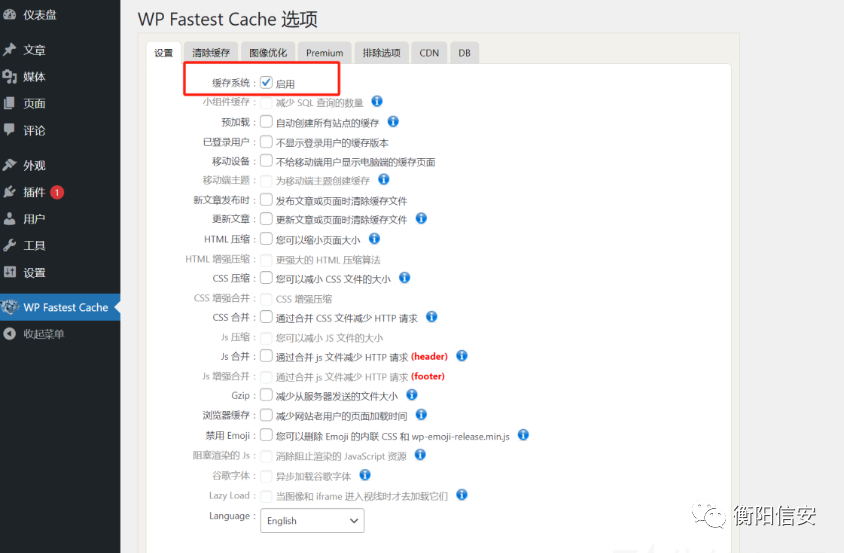Enable the 新文章发布时 checkbox

point(266,200)
